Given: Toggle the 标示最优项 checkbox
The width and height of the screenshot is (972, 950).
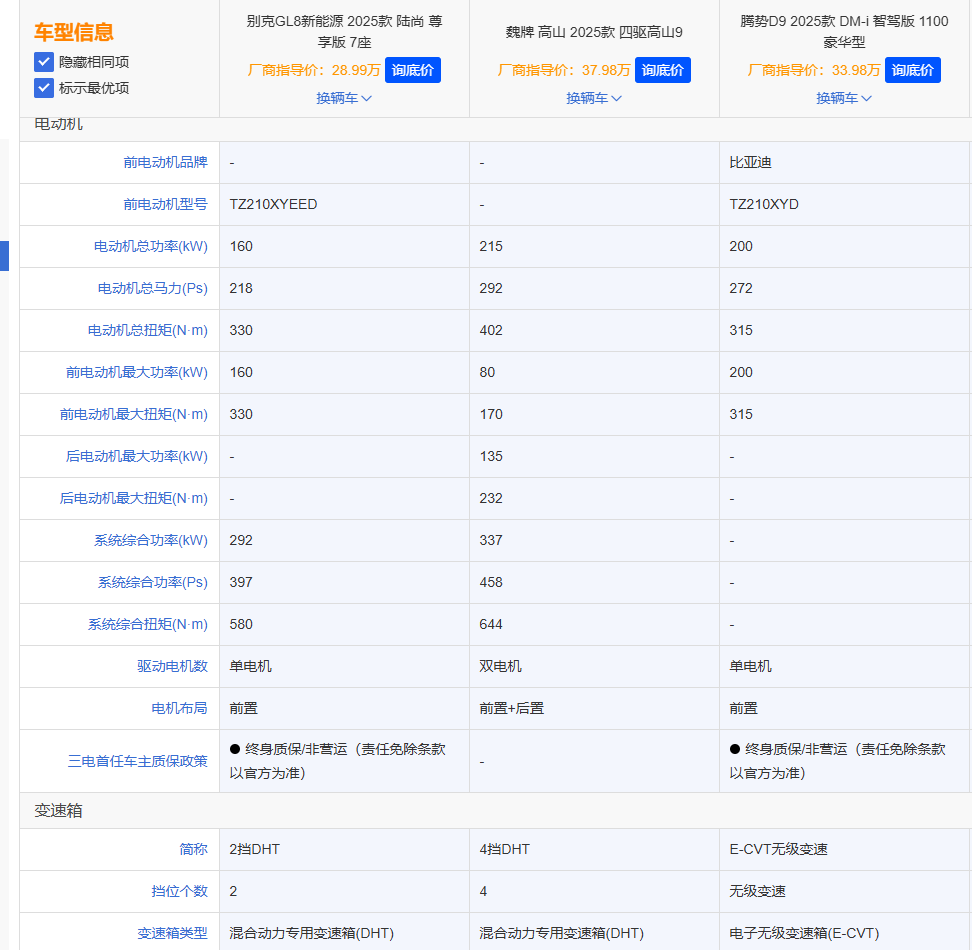Looking at the screenshot, I should [x=44, y=88].
